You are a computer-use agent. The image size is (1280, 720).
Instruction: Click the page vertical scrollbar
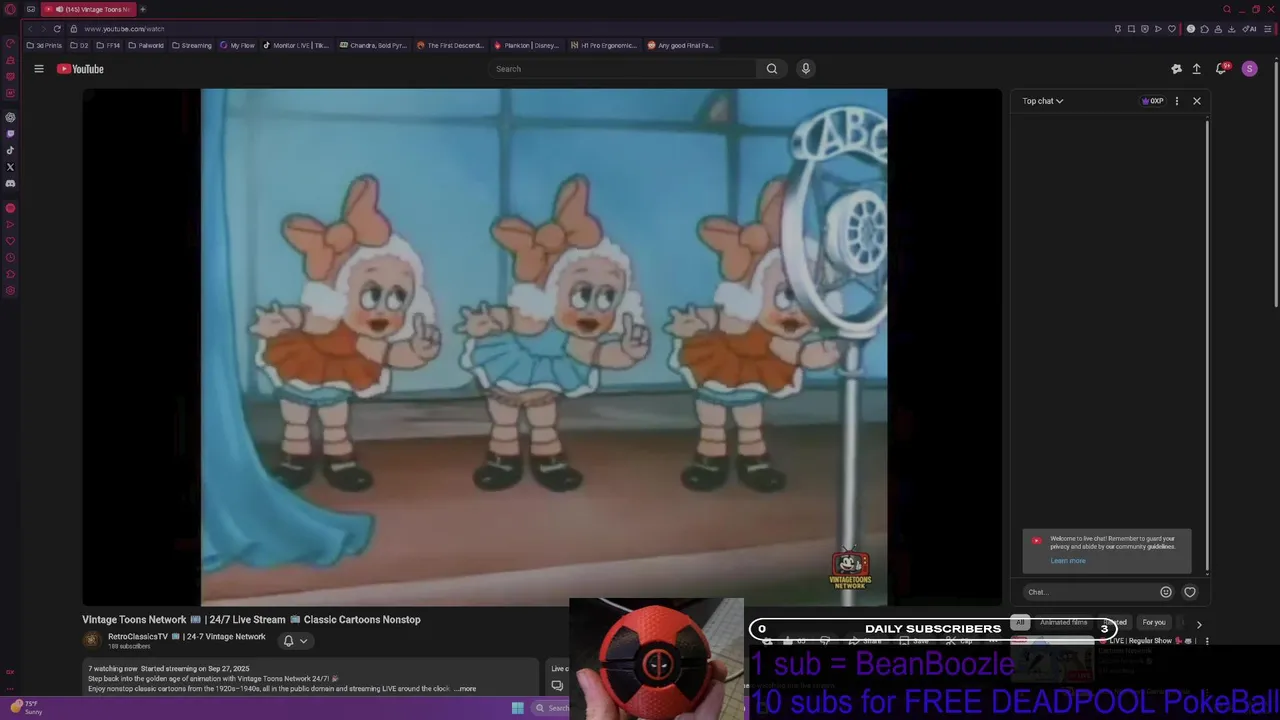(x=1276, y=185)
